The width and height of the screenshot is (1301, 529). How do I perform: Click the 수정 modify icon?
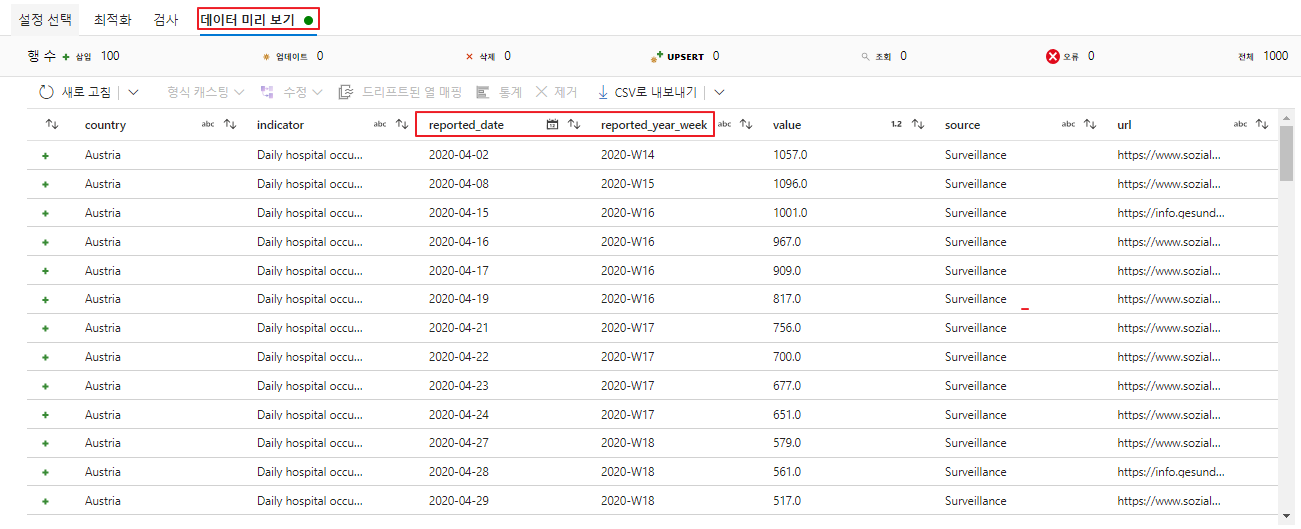tap(267, 92)
